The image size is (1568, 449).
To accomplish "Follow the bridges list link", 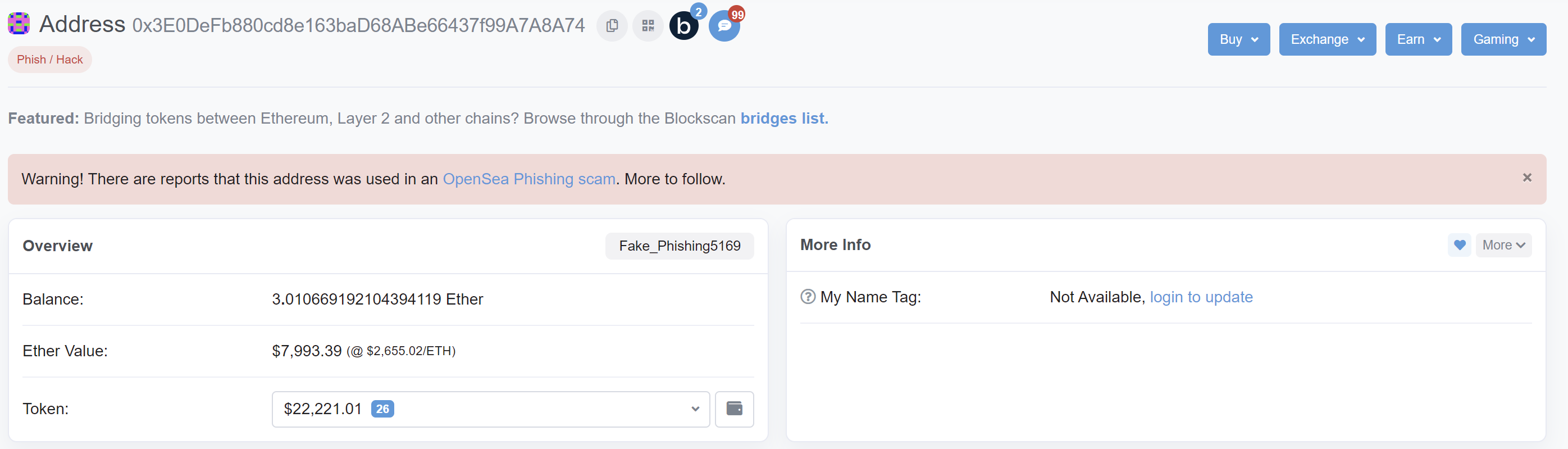I will [x=783, y=118].
